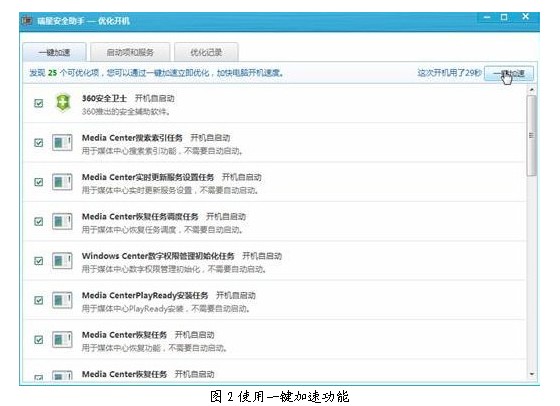Click the Media Center恢复任务调度任务 row icon
The width and height of the screenshot is (560, 406).
[x=62, y=222]
